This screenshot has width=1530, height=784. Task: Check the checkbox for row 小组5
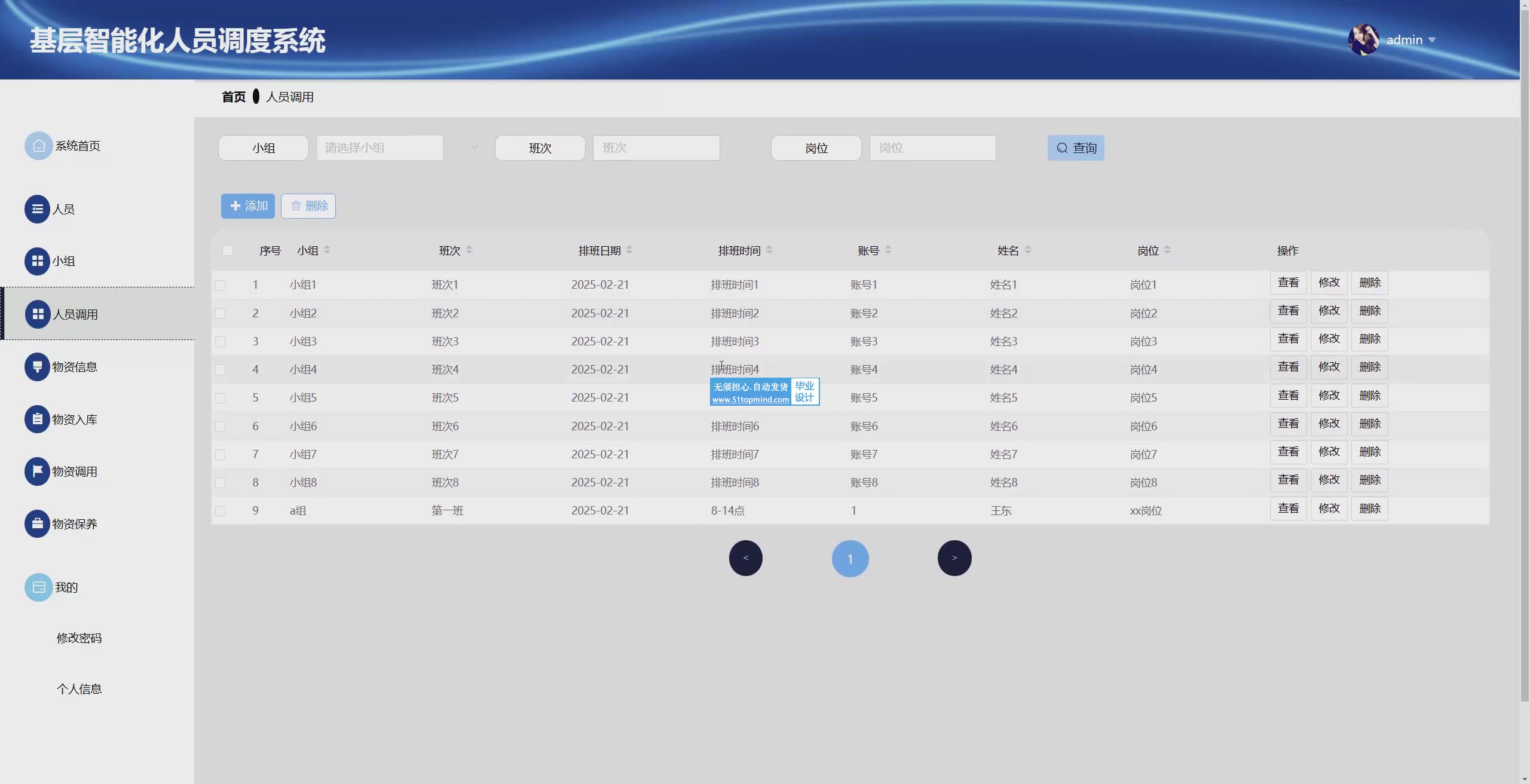tap(221, 398)
